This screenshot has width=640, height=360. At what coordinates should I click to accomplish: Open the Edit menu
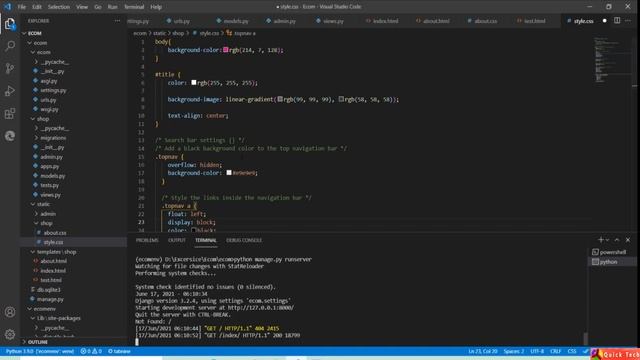(x=37, y=7)
